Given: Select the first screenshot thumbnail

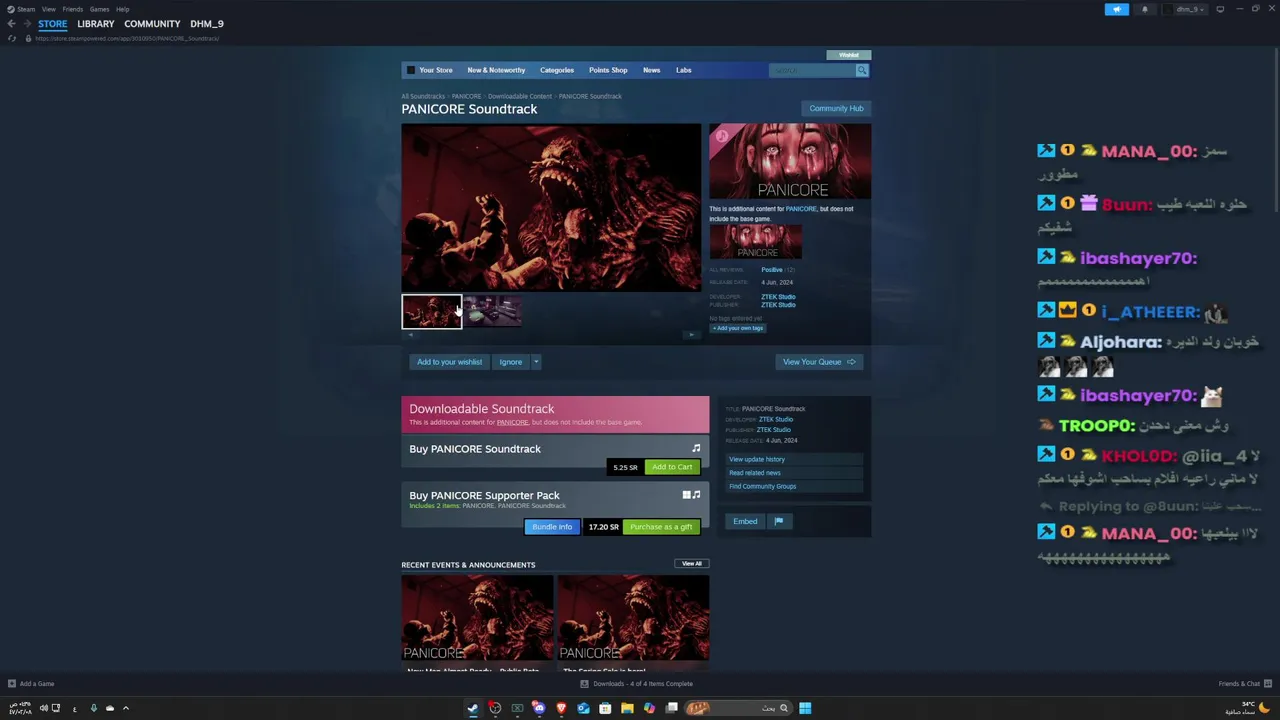Looking at the screenshot, I should 432,312.
